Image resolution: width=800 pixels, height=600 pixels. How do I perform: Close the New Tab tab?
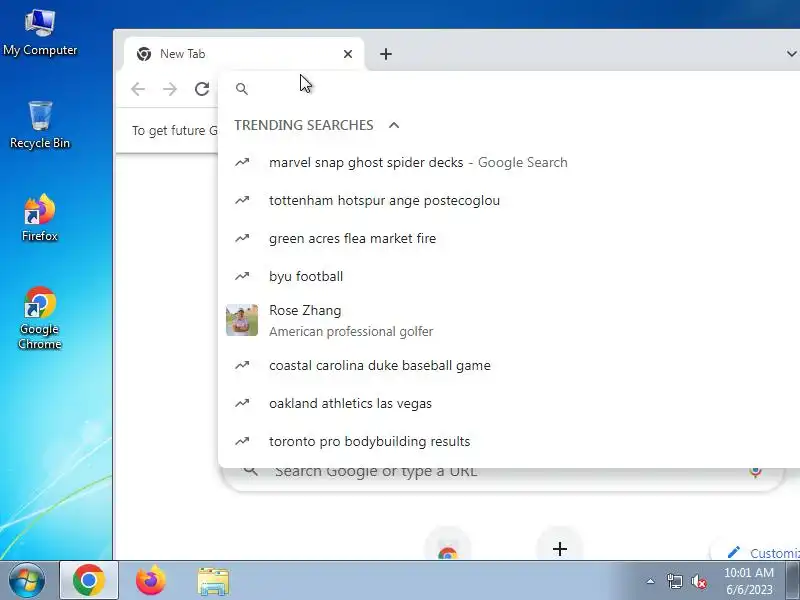[x=348, y=54]
